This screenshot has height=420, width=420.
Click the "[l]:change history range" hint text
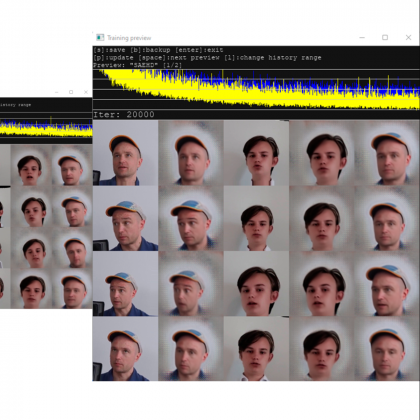(x=273, y=58)
